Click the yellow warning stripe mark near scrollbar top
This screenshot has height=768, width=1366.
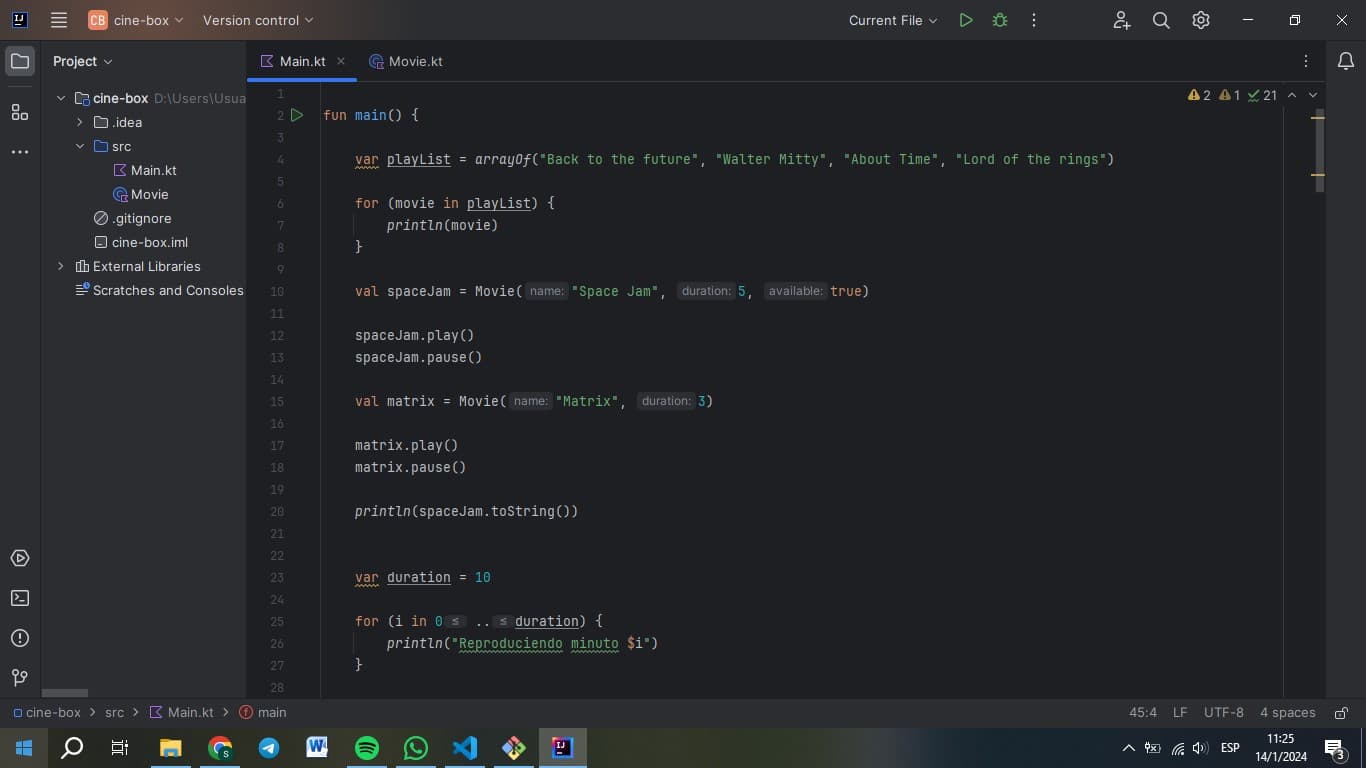pos(1318,118)
